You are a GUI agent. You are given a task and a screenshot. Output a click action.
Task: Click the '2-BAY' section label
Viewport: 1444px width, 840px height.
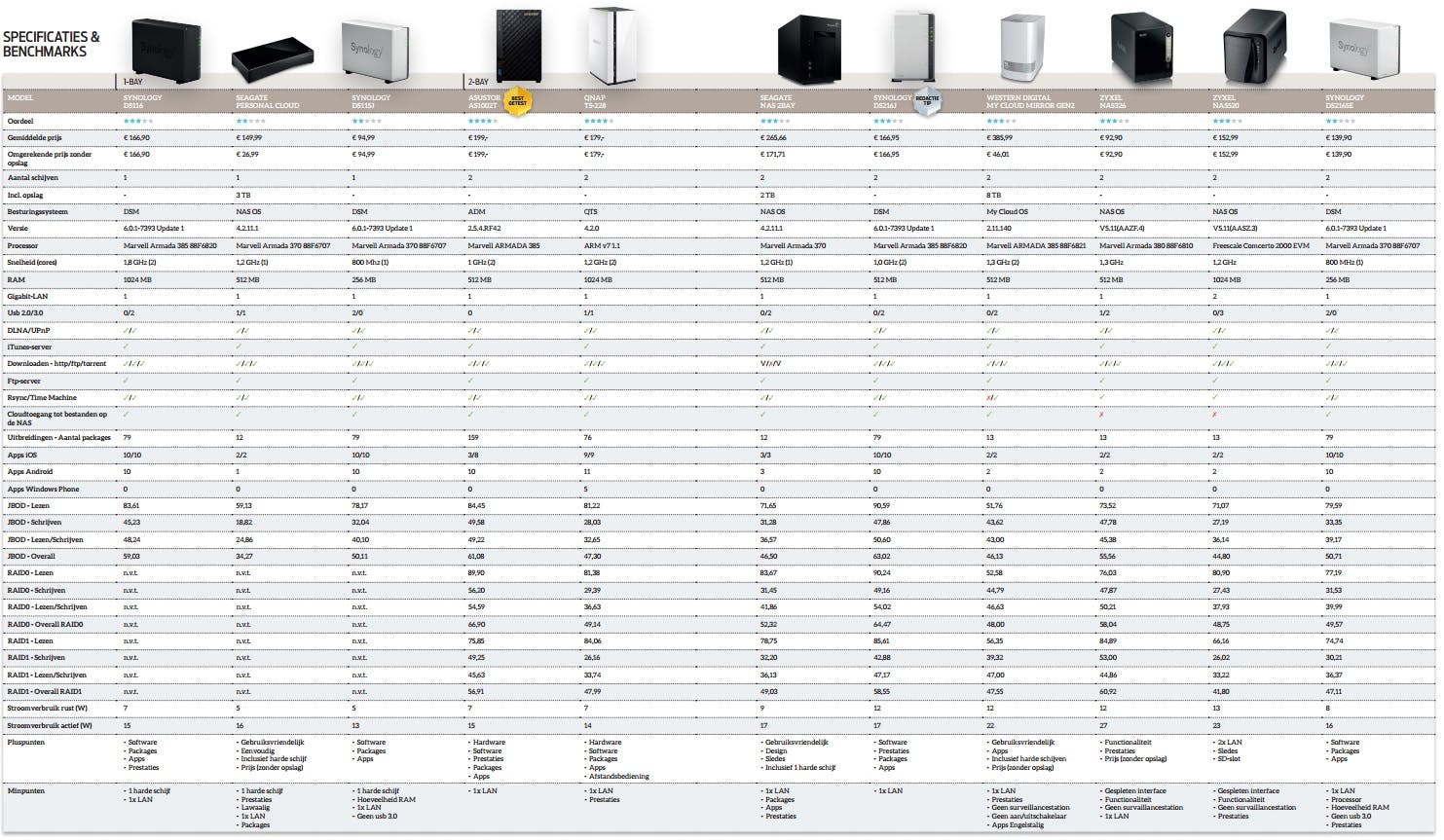[x=479, y=83]
